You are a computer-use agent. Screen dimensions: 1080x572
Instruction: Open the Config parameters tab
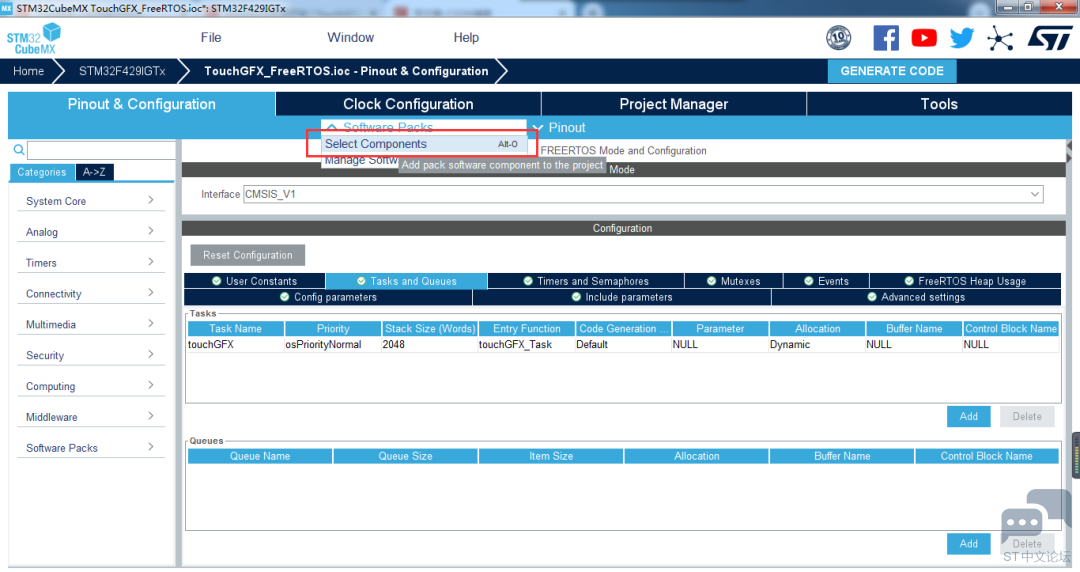328,297
